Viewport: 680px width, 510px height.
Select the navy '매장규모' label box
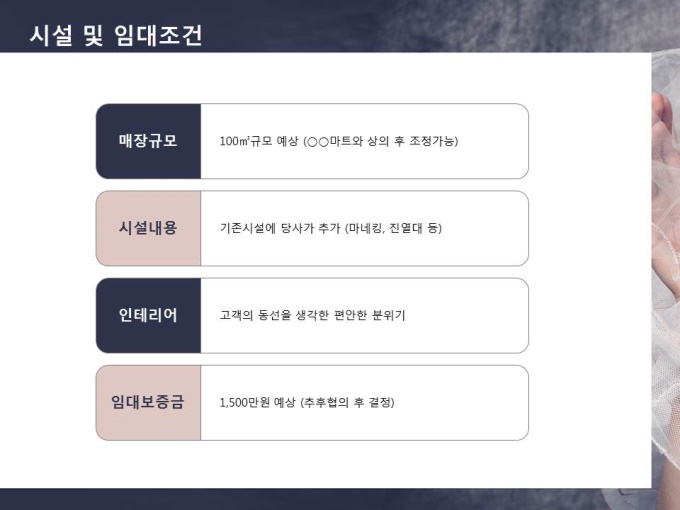(148, 141)
